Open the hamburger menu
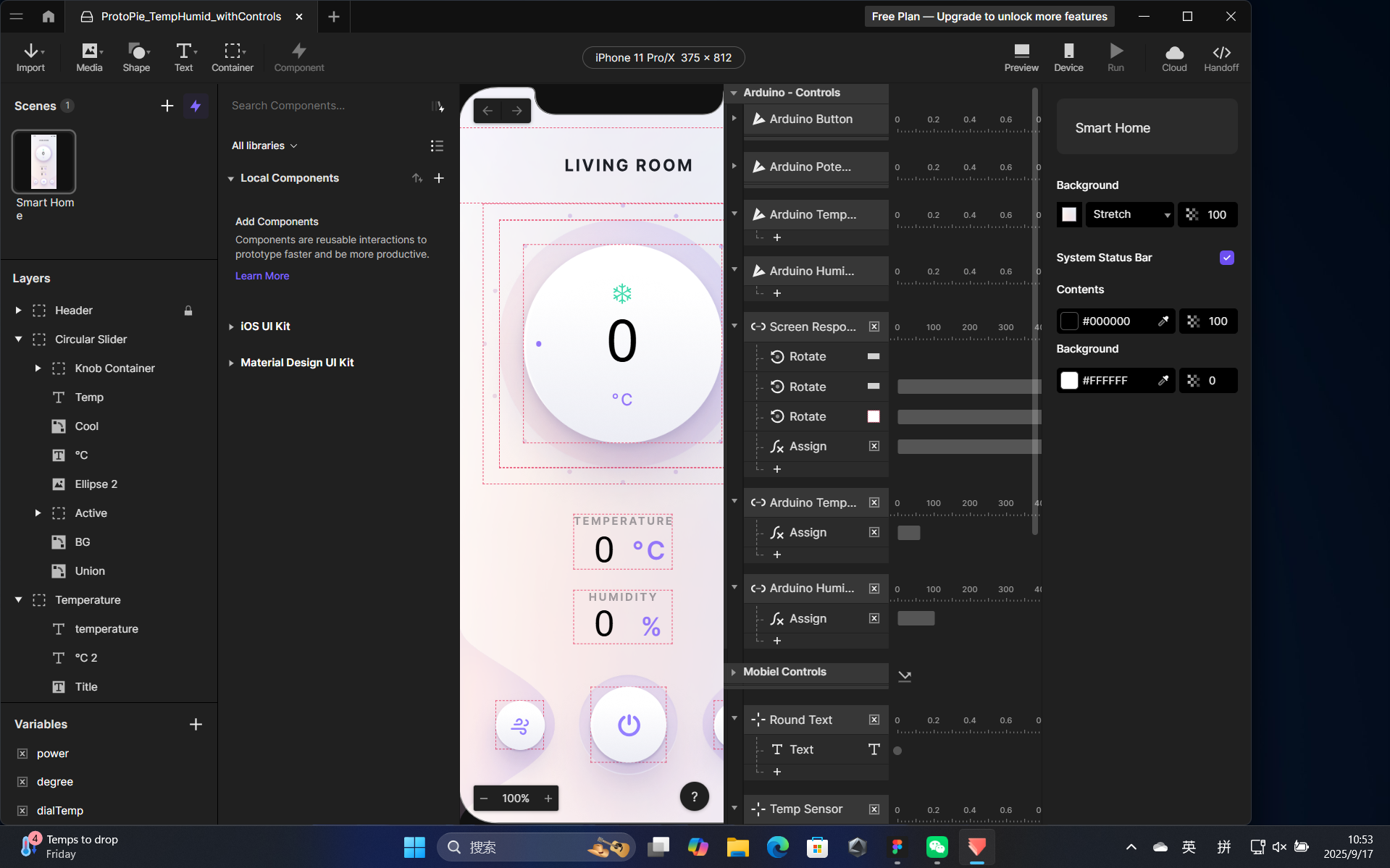1390x868 pixels. [x=16, y=16]
